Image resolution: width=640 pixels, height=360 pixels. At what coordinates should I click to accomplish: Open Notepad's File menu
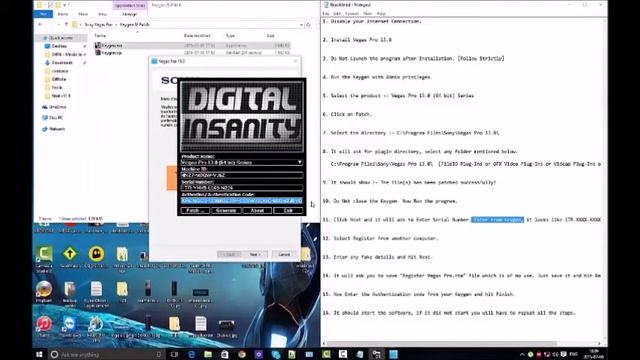326,13
